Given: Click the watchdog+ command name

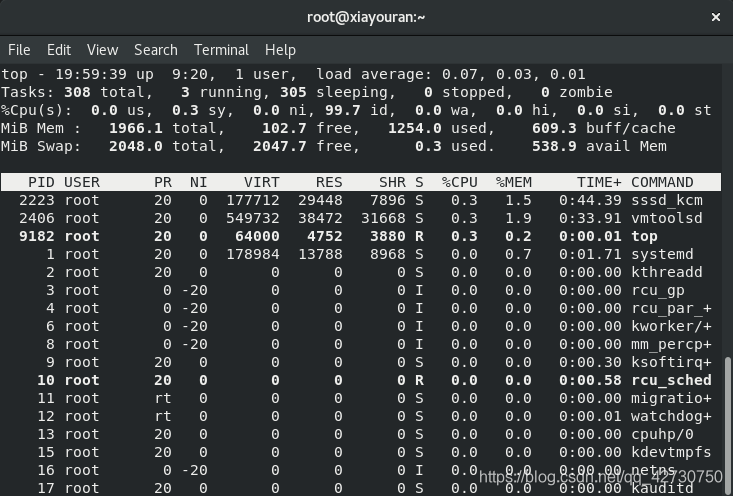Looking at the screenshot, I should point(671,416).
